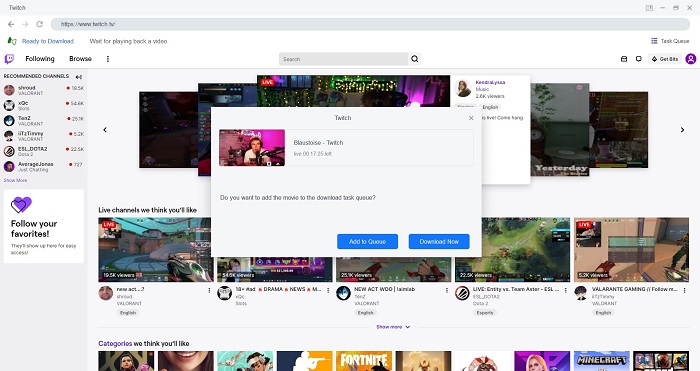Viewport: 700px width, 371px height.
Task: Close the Twitch download dialog
Action: [x=471, y=118]
